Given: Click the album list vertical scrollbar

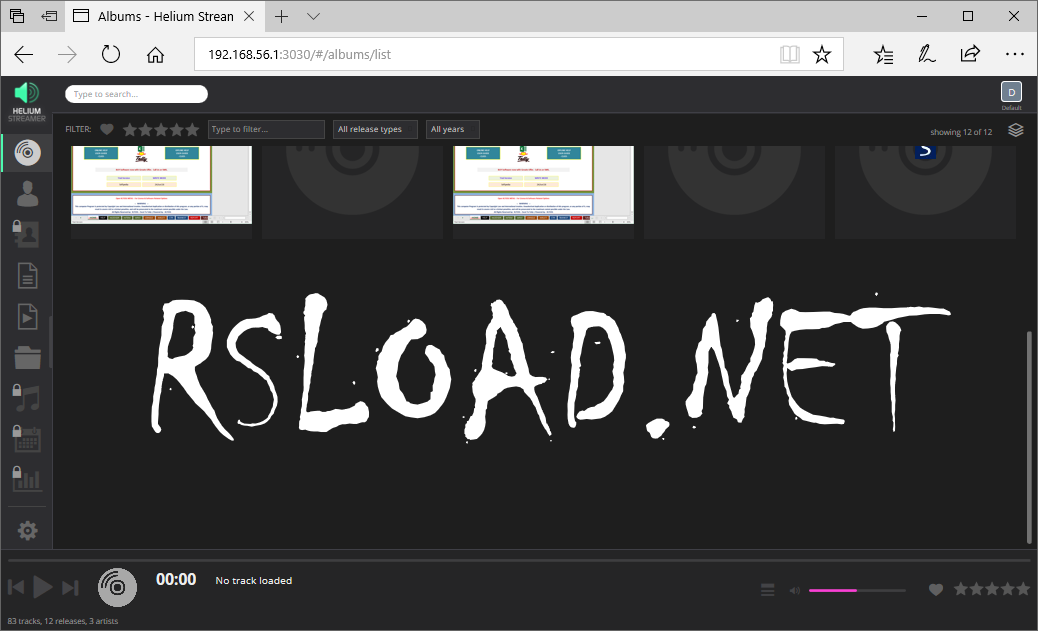Looking at the screenshot, I should pos(1029,437).
